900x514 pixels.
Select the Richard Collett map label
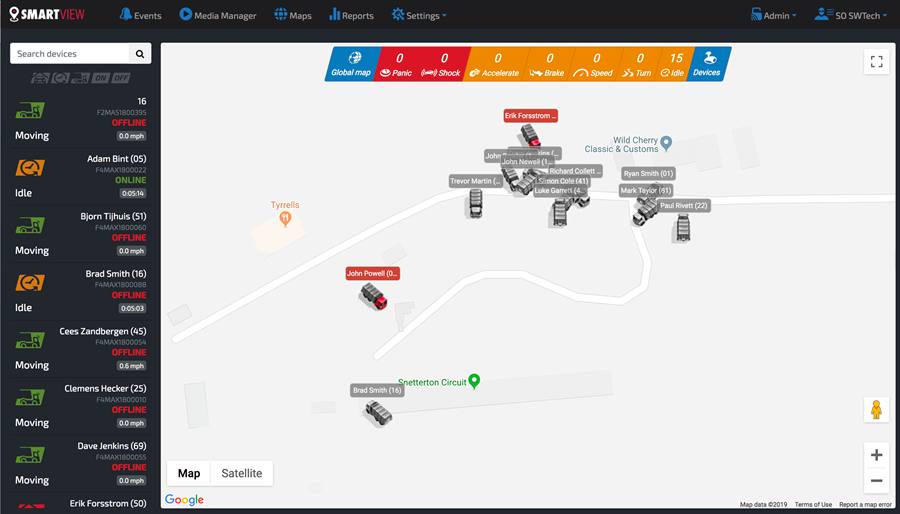[x=575, y=171]
